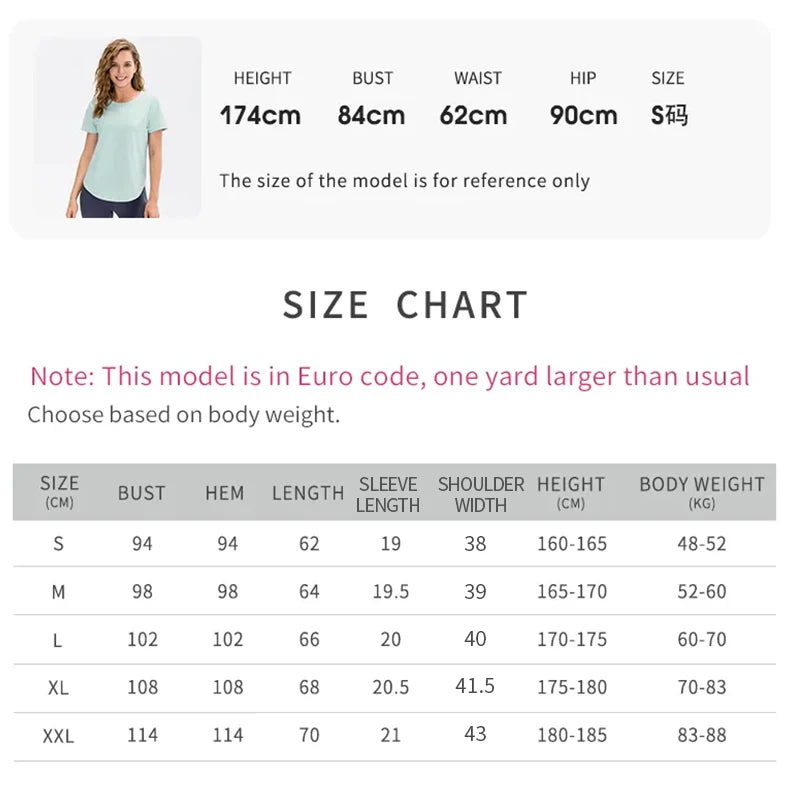Click the SLEEVE LENGTH column header
Screen dimensions: 790x801
388,494
